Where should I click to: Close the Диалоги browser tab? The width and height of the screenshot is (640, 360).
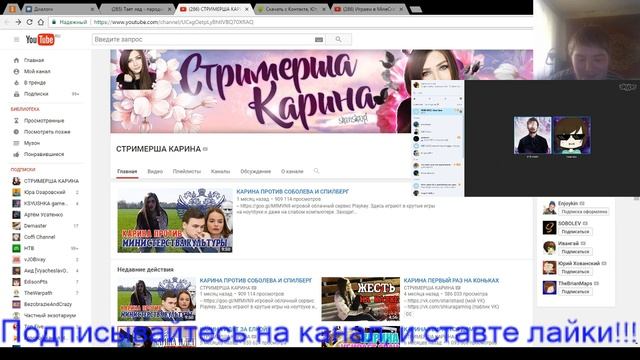click(x=92, y=9)
